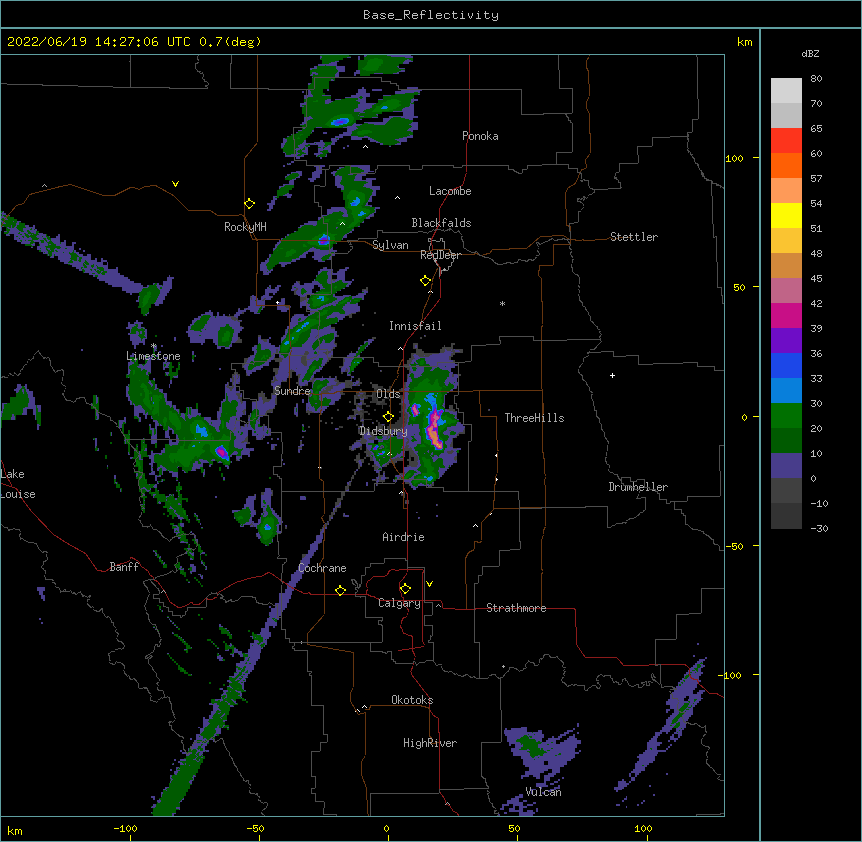Click the Cochrane label
This screenshot has width=862, height=842.
pyautogui.click(x=322, y=568)
